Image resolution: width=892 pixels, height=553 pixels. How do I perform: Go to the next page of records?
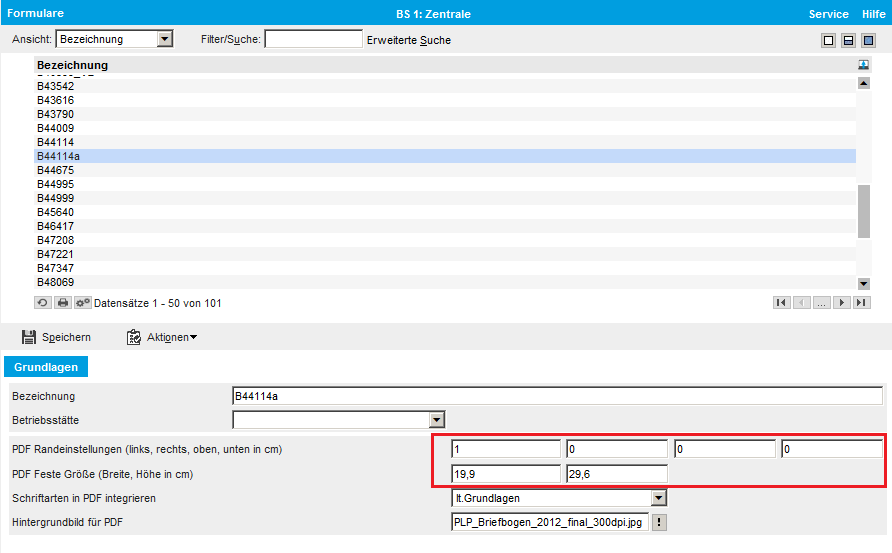842,303
